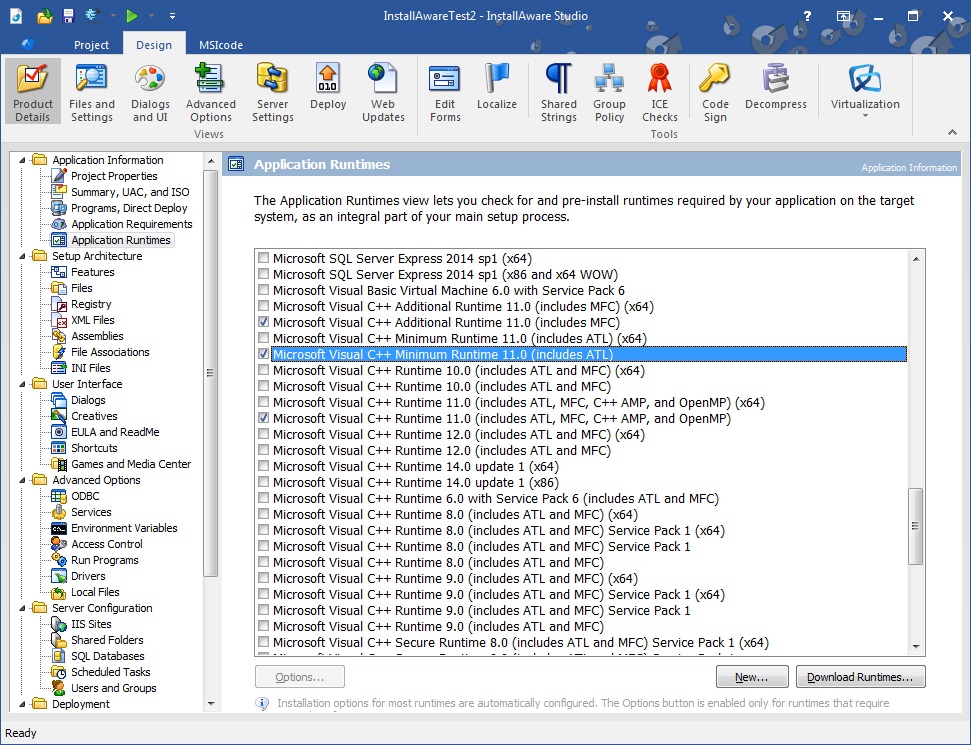
Task: Select Visual C++ Runtime 10.0 (x64) row
Action: click(x=458, y=370)
